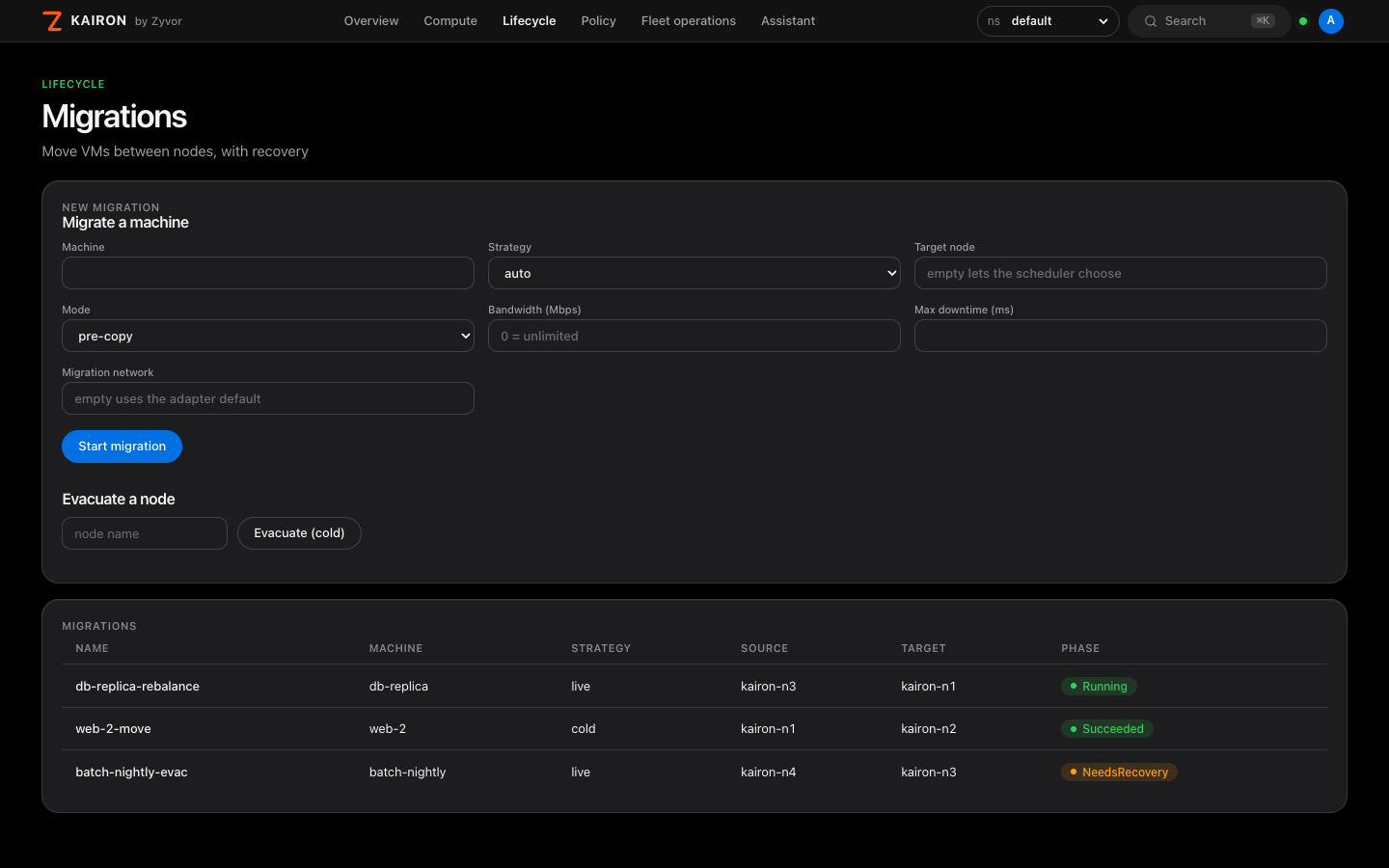Click the Max downtime field
Screen dimensions: 1389x868
click(x=1121, y=336)
